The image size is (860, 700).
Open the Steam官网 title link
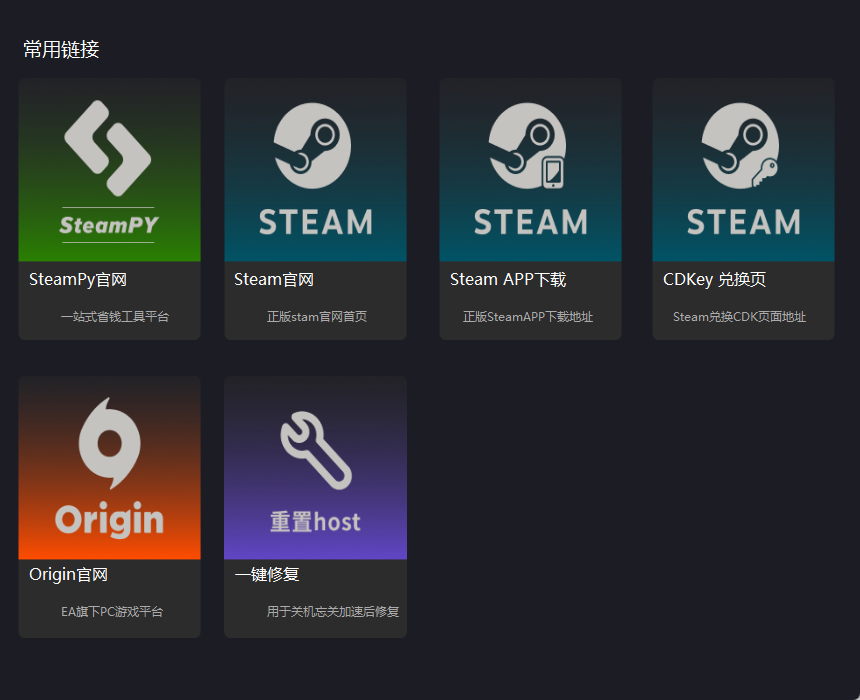[x=274, y=280]
